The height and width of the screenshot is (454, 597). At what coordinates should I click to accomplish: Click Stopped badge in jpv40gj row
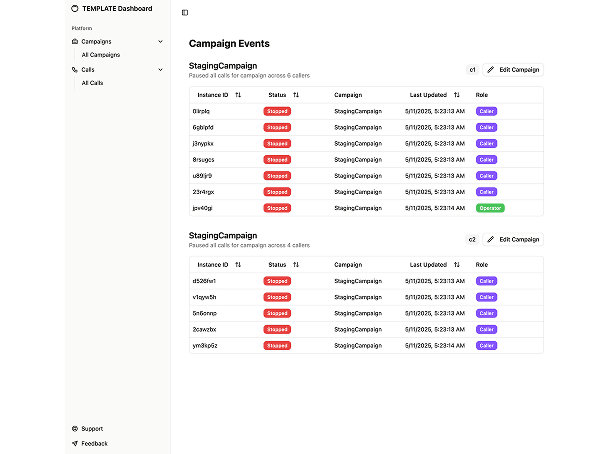[x=277, y=208]
